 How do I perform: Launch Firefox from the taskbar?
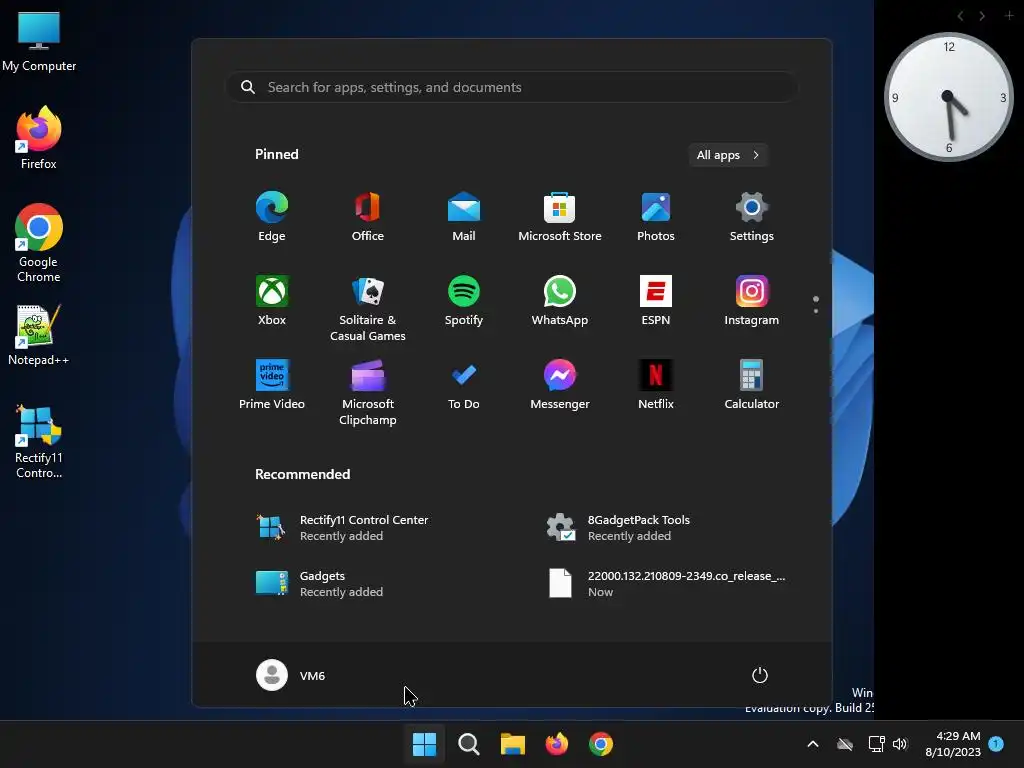556,744
